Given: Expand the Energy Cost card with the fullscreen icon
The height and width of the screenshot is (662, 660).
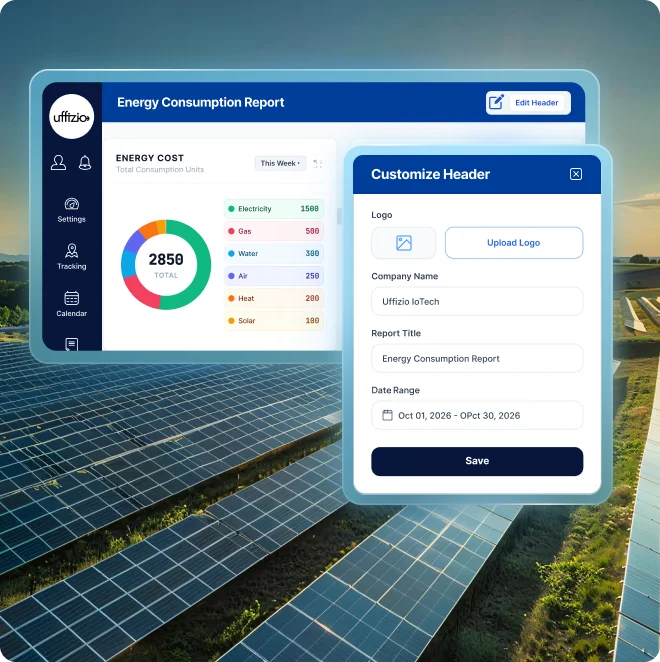Looking at the screenshot, I should point(318,164).
